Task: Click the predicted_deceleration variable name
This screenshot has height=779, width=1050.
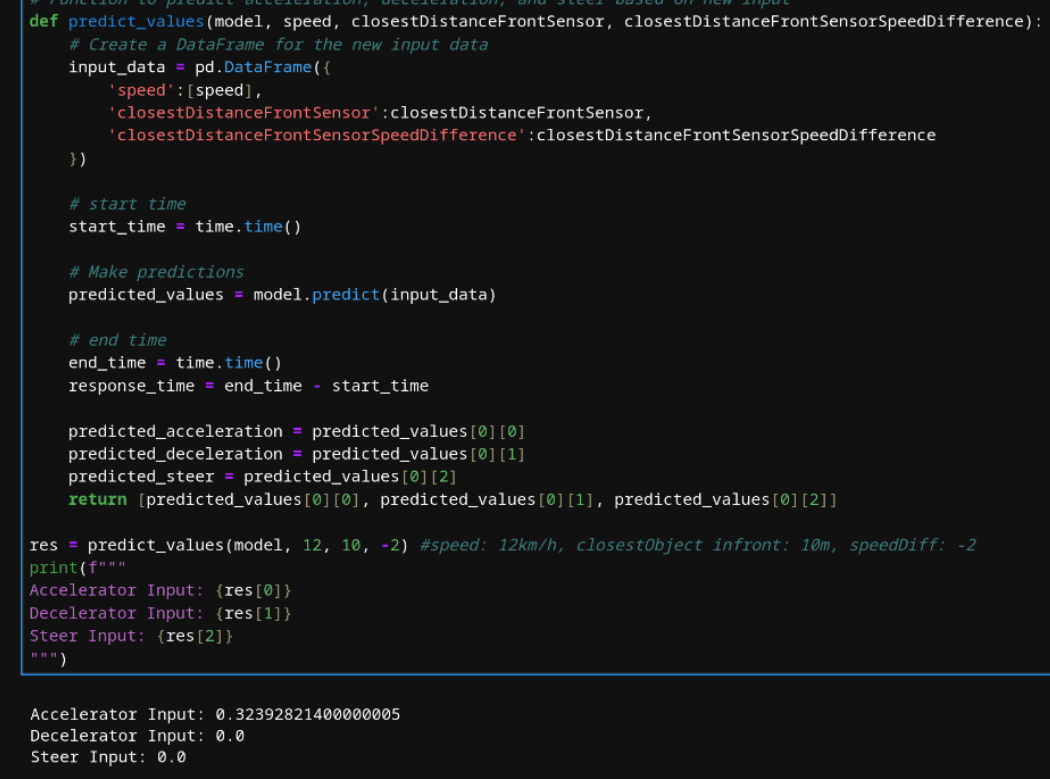Action: tap(175, 454)
